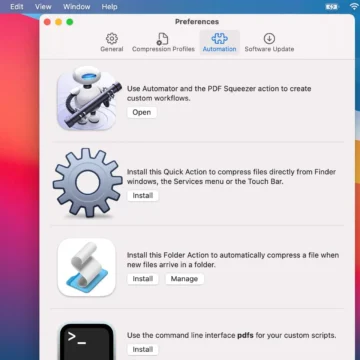Open Automator with the Open button
Viewport: 360px width, 360px height.
point(142,112)
